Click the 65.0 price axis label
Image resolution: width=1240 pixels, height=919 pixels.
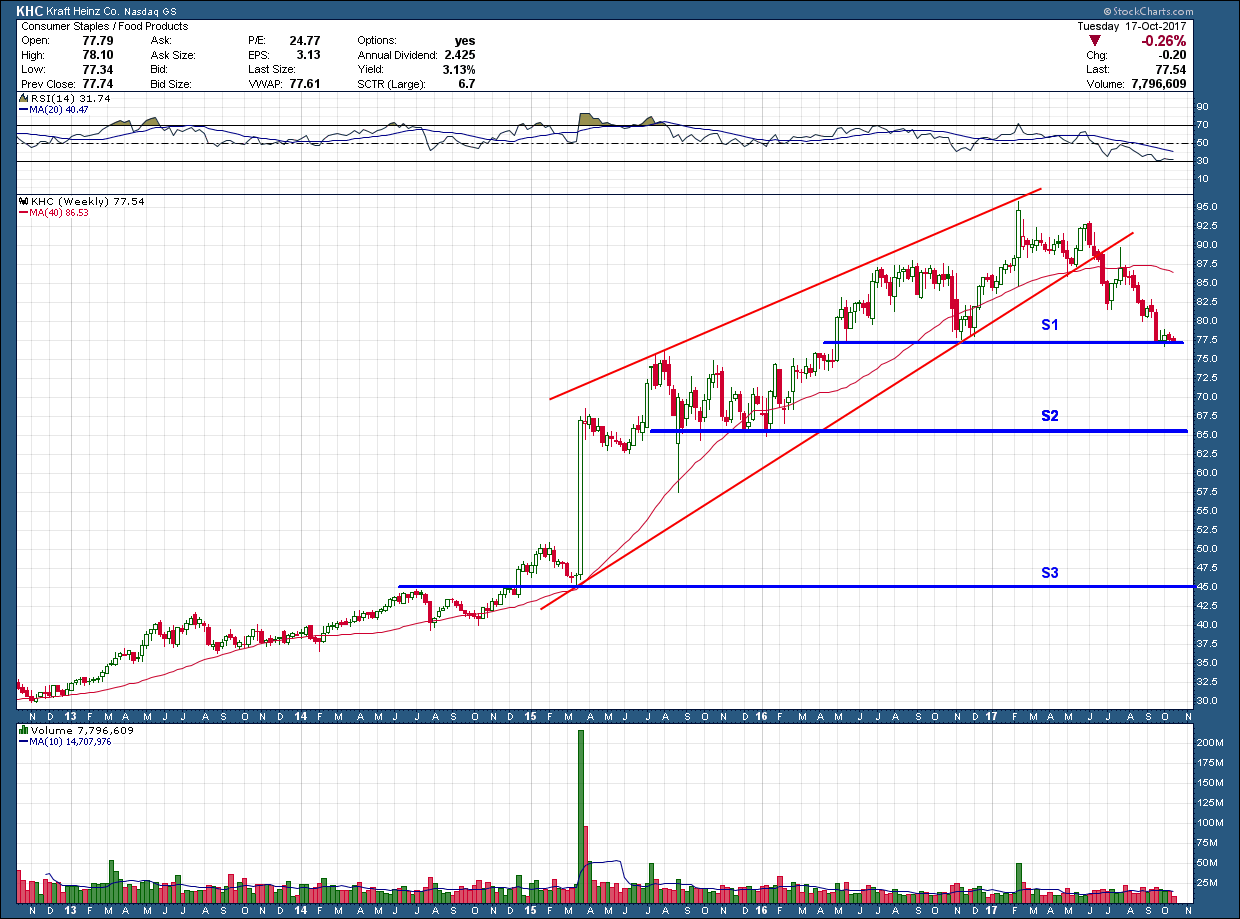coord(1206,435)
